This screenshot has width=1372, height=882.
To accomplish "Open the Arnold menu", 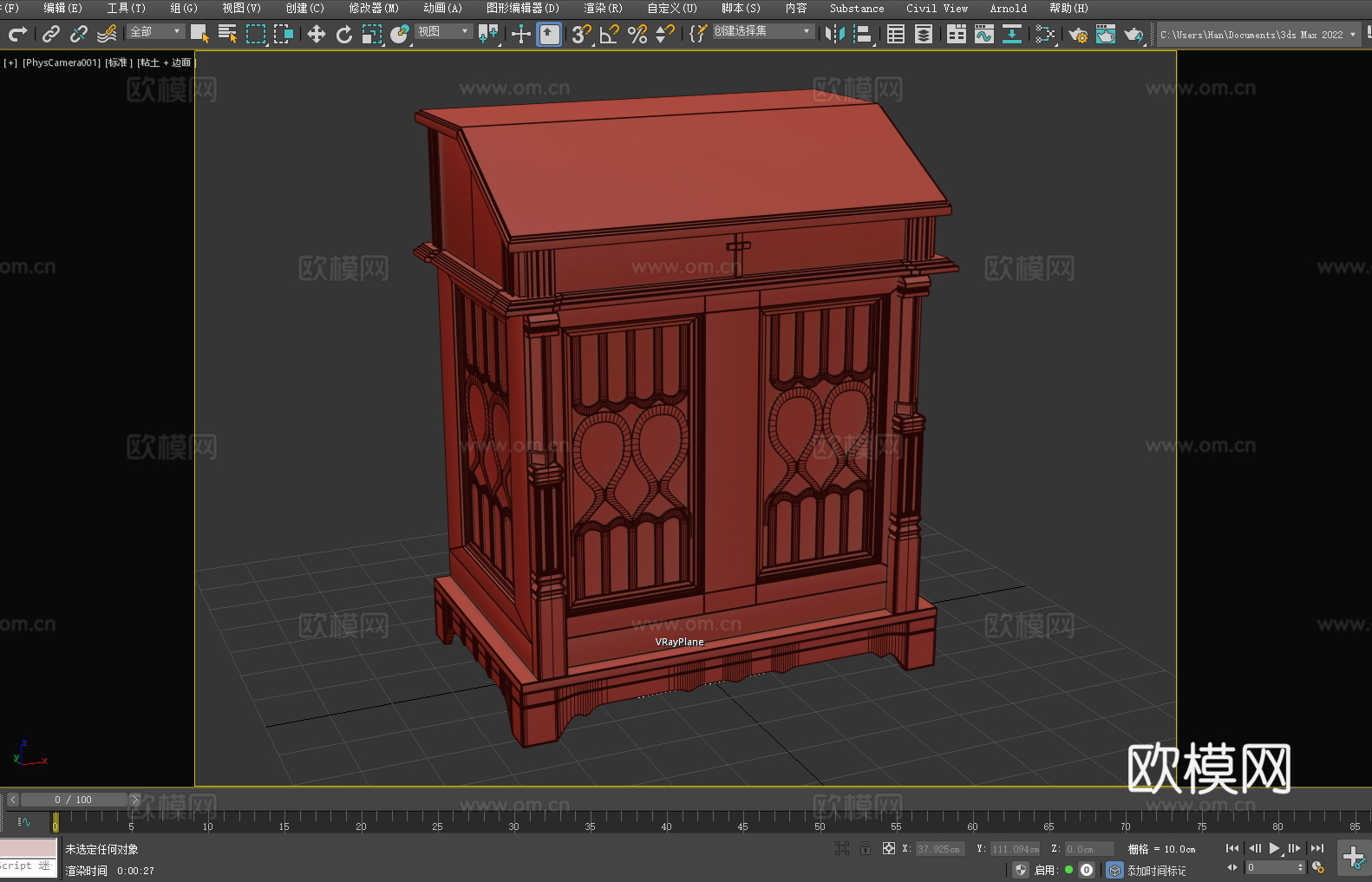I will (x=1009, y=8).
